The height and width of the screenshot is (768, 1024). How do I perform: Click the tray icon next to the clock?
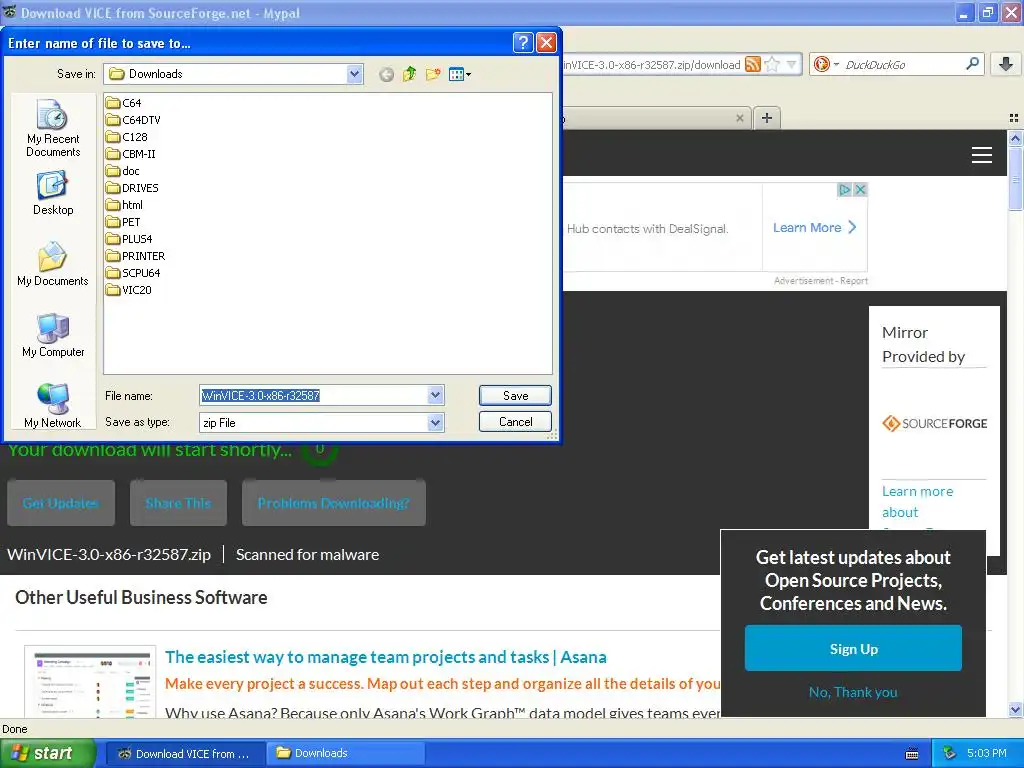950,753
